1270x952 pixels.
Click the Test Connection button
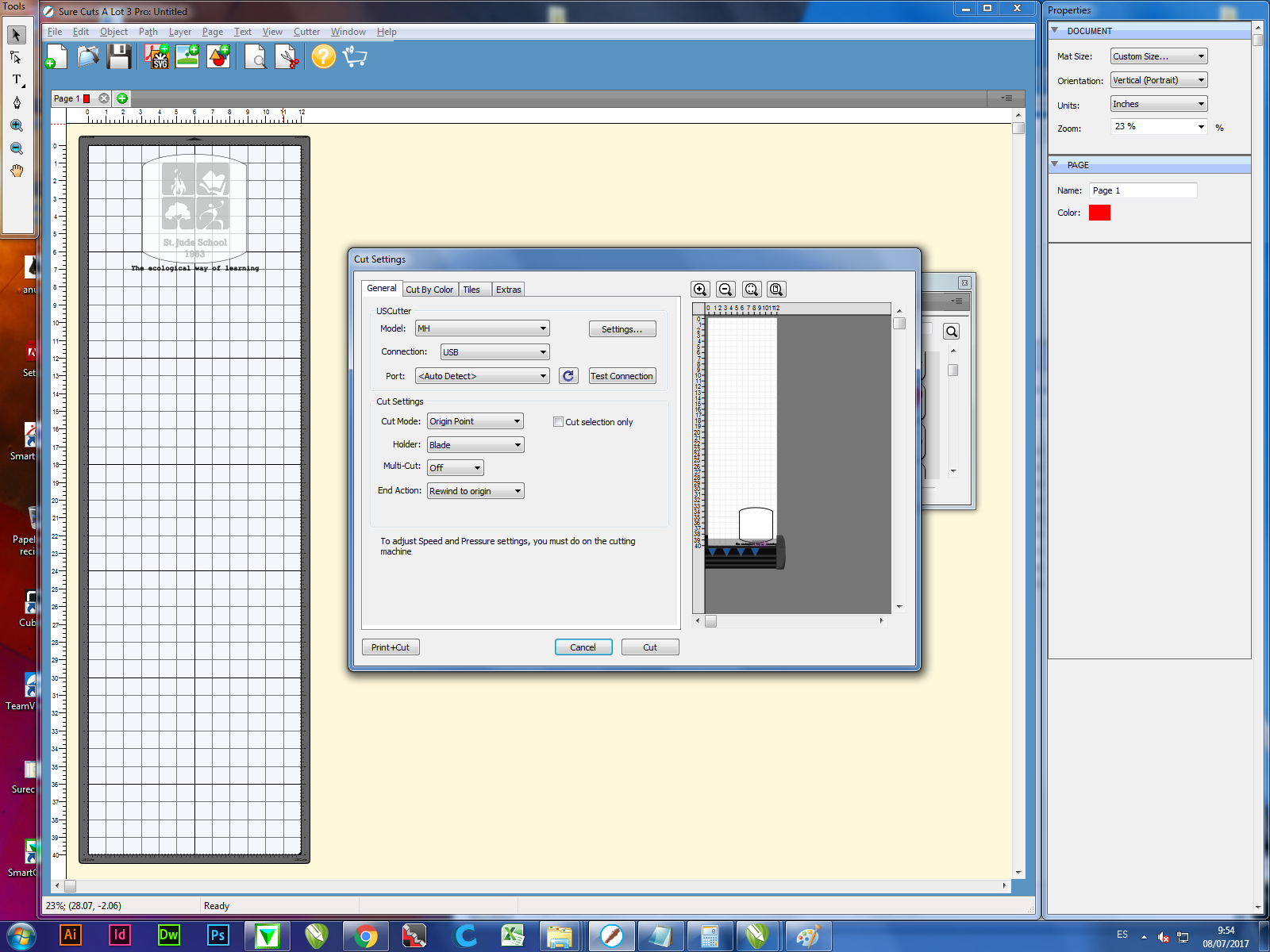[x=622, y=376]
